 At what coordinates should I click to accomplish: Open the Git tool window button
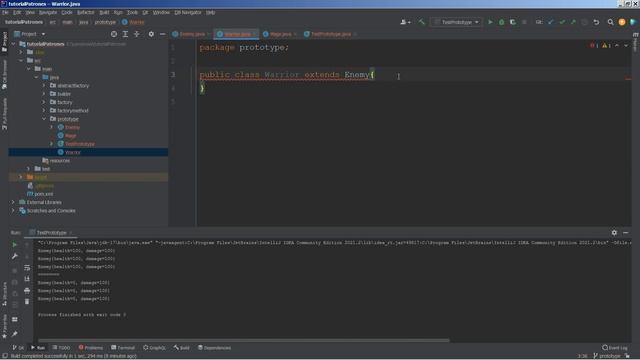click(18, 348)
